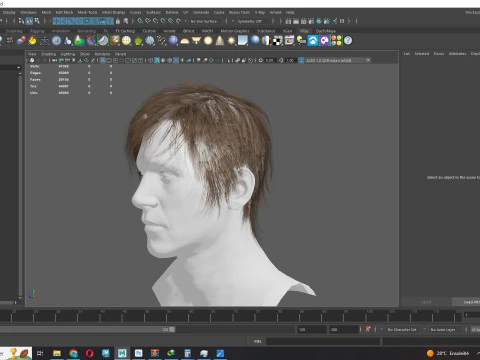The height and width of the screenshot is (360, 480).
Task: Click the question mark help shelf icon
Action: (348, 41)
